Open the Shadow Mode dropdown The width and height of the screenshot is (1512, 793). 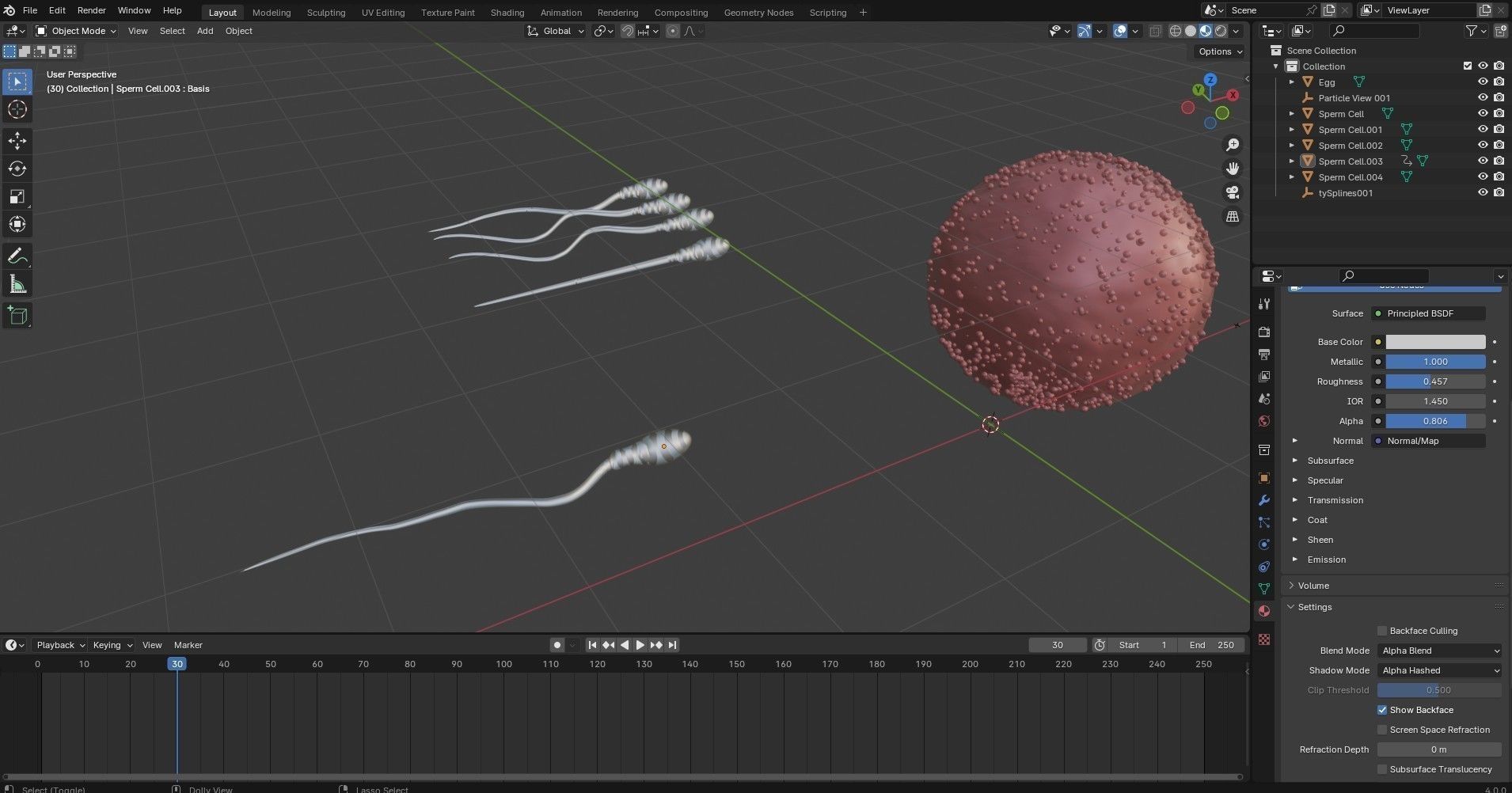point(1439,670)
